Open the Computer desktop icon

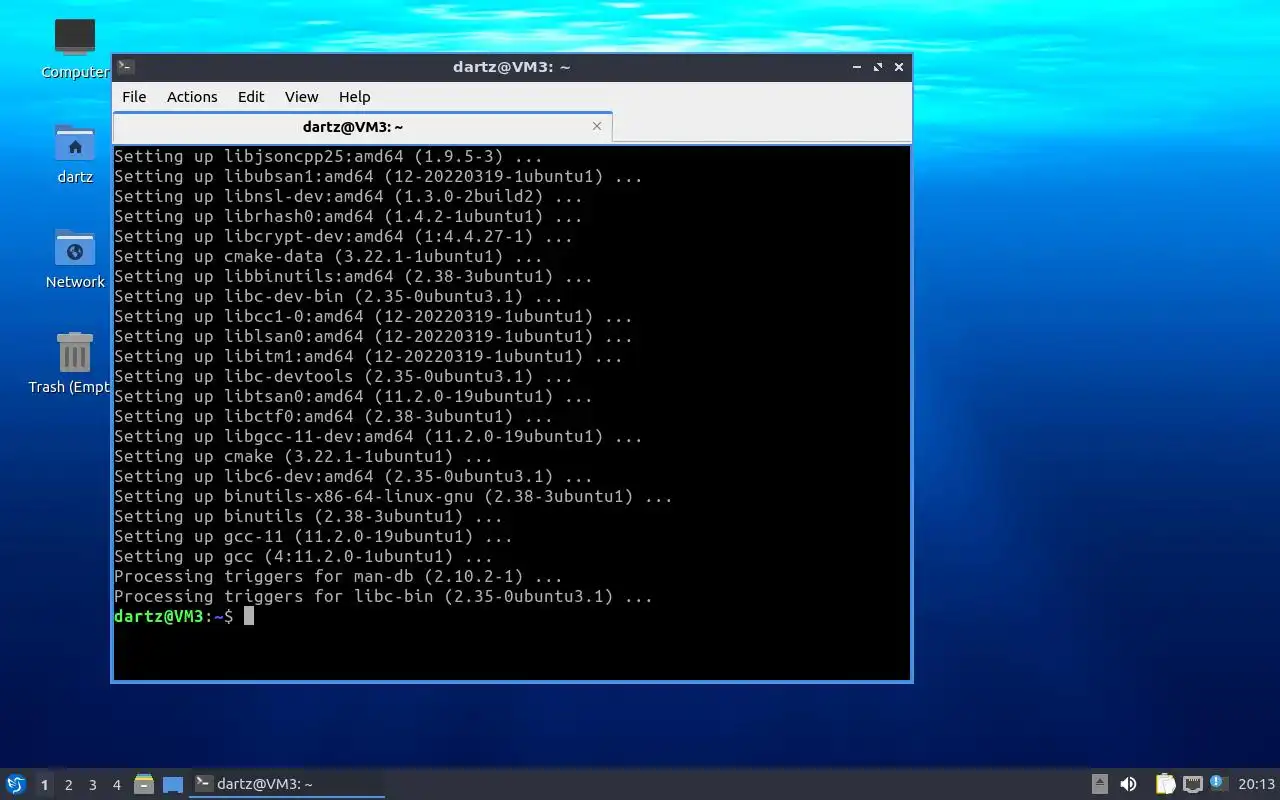pyautogui.click(x=75, y=38)
